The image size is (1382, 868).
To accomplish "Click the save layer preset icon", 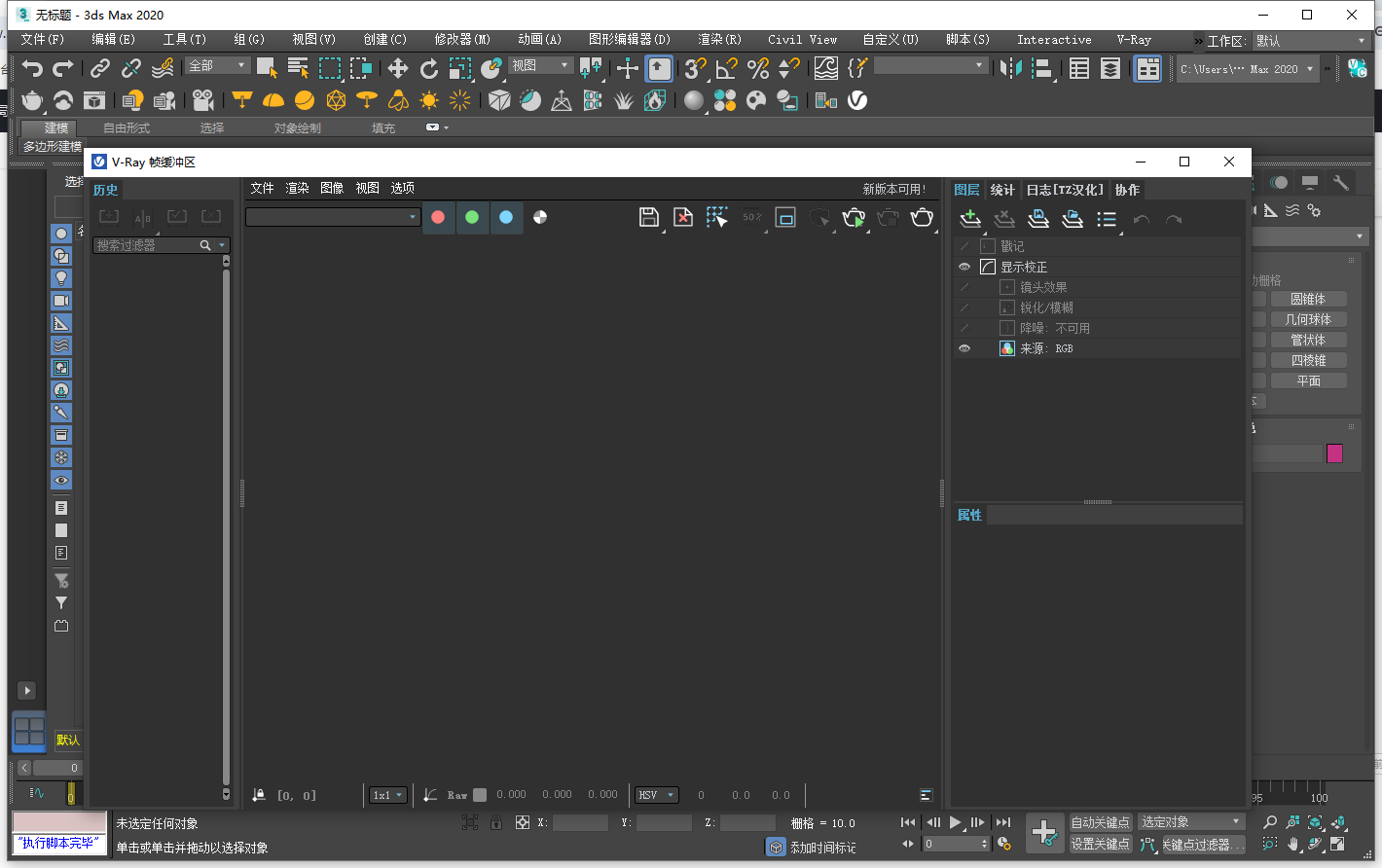I will [x=1038, y=219].
